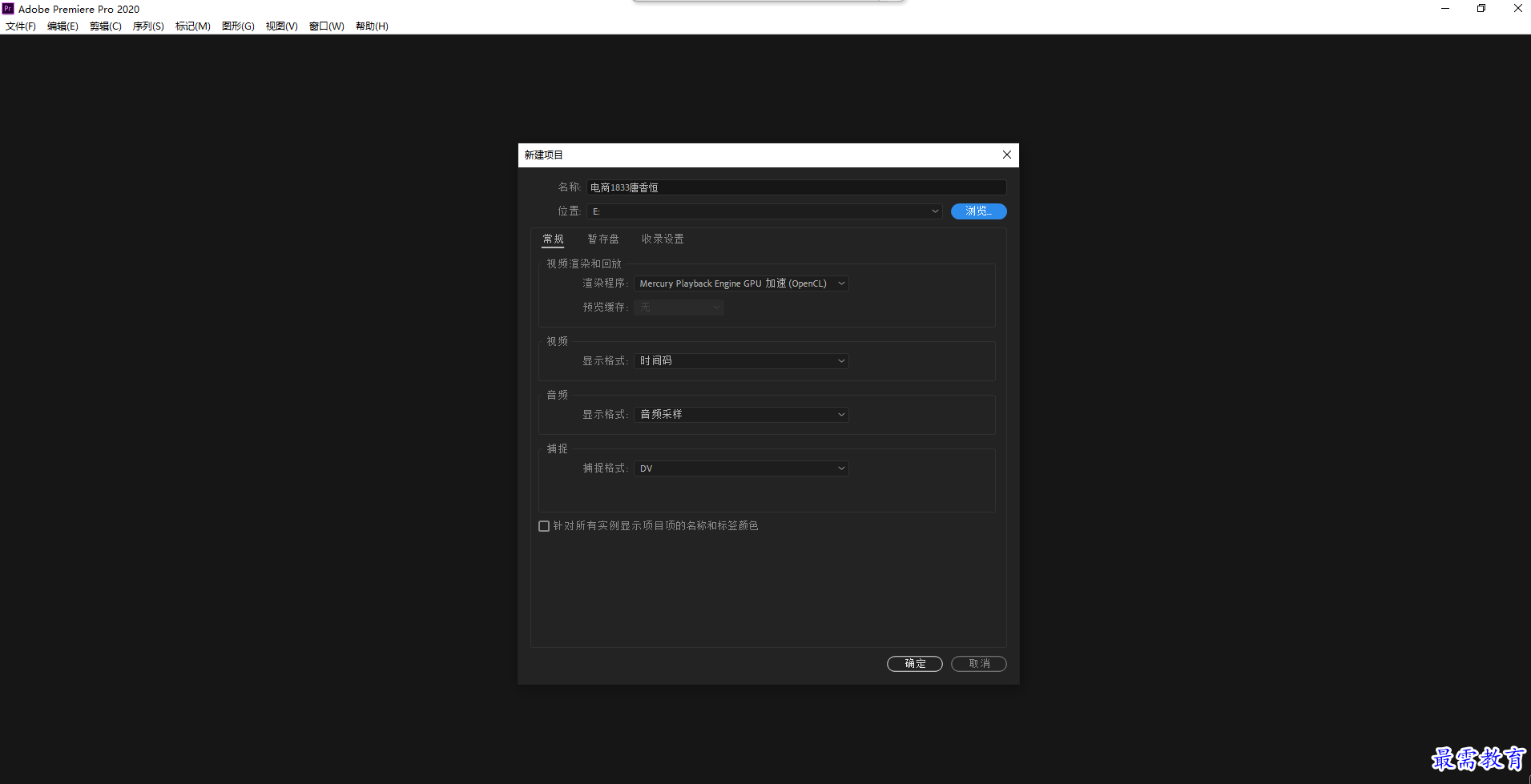Image resolution: width=1531 pixels, height=784 pixels.
Task: Close the Premiere Pro application window
Action: click(x=1517, y=9)
